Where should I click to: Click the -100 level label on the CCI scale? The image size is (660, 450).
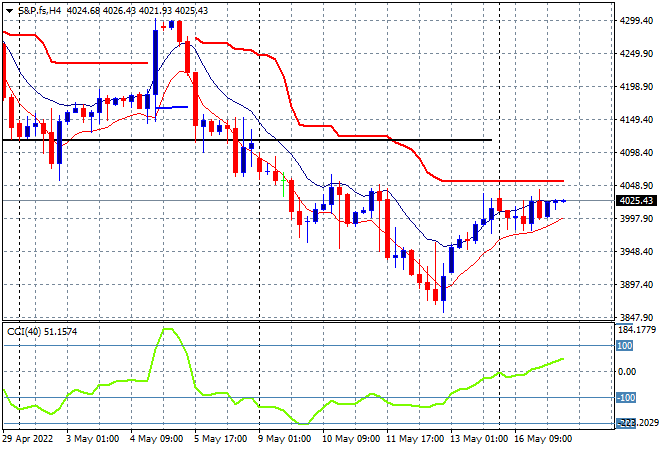pyautogui.click(x=625, y=397)
